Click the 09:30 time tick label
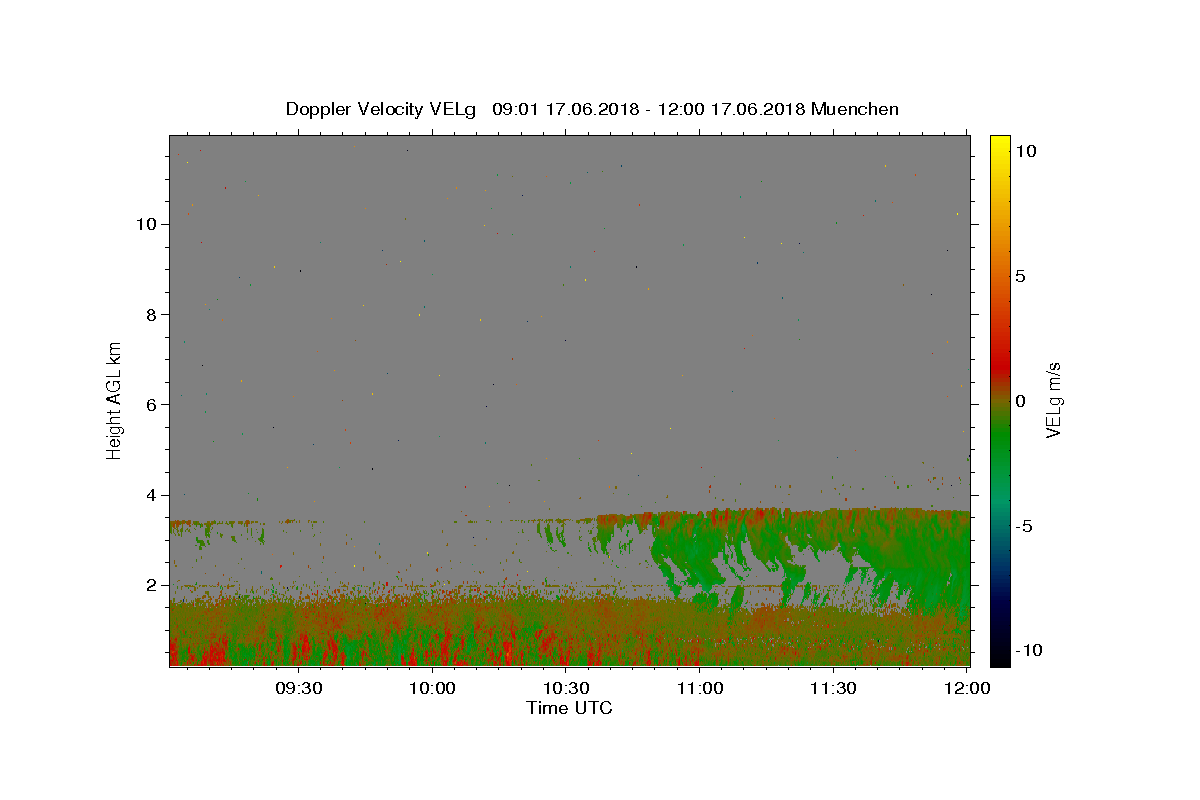Screen dimensions: 1200x800 [298, 688]
